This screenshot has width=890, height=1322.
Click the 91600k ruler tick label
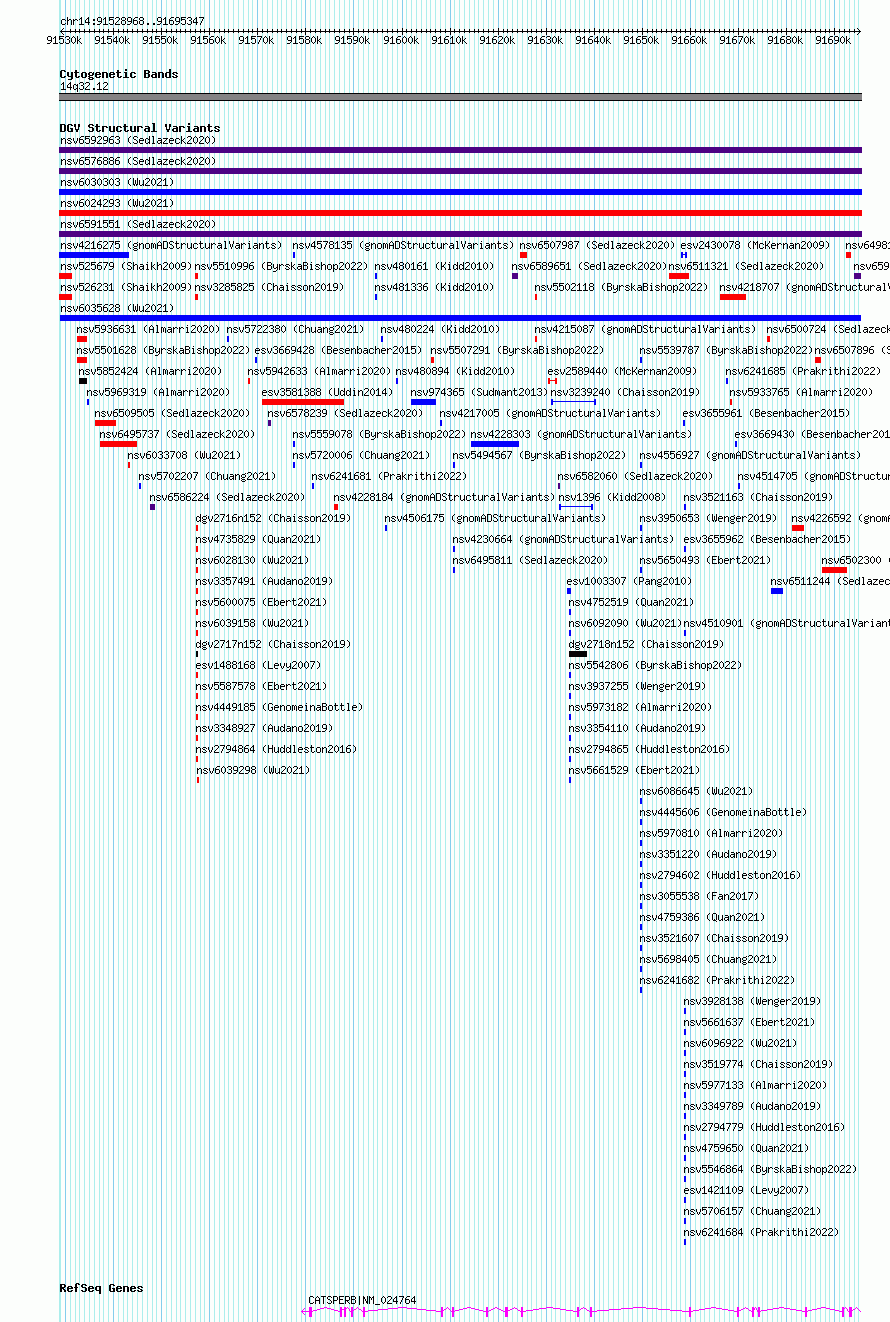[400, 40]
